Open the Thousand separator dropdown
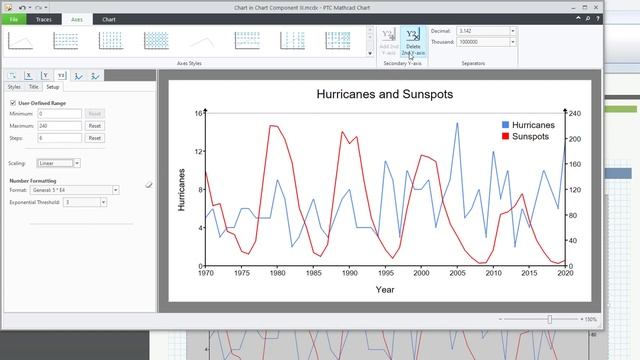 [x=513, y=42]
